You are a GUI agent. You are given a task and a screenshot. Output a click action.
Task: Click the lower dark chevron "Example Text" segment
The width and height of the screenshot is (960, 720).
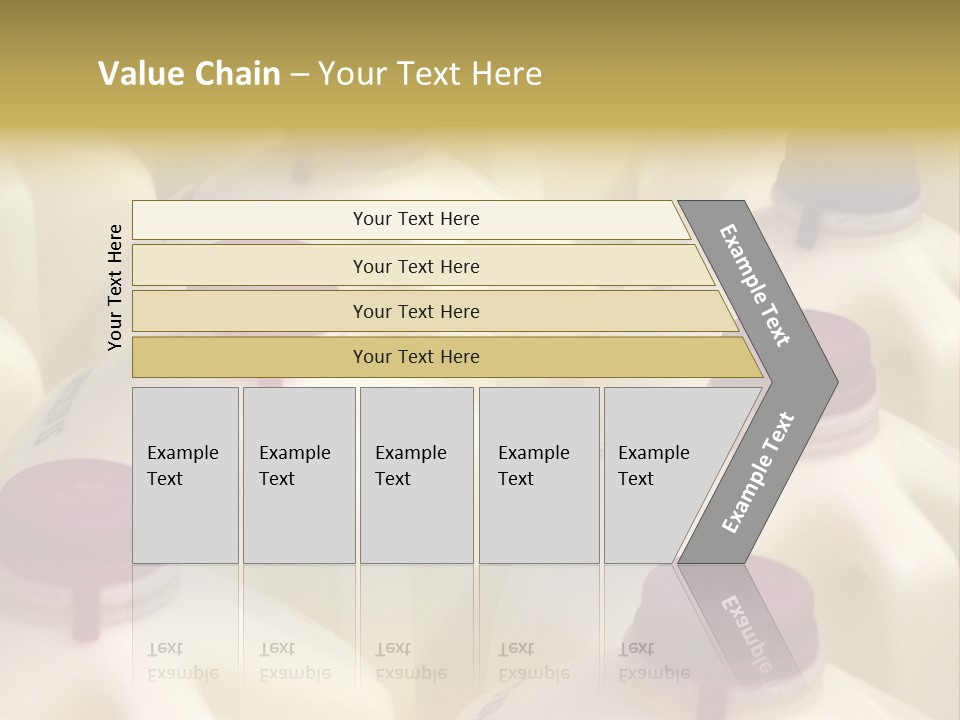[758, 472]
